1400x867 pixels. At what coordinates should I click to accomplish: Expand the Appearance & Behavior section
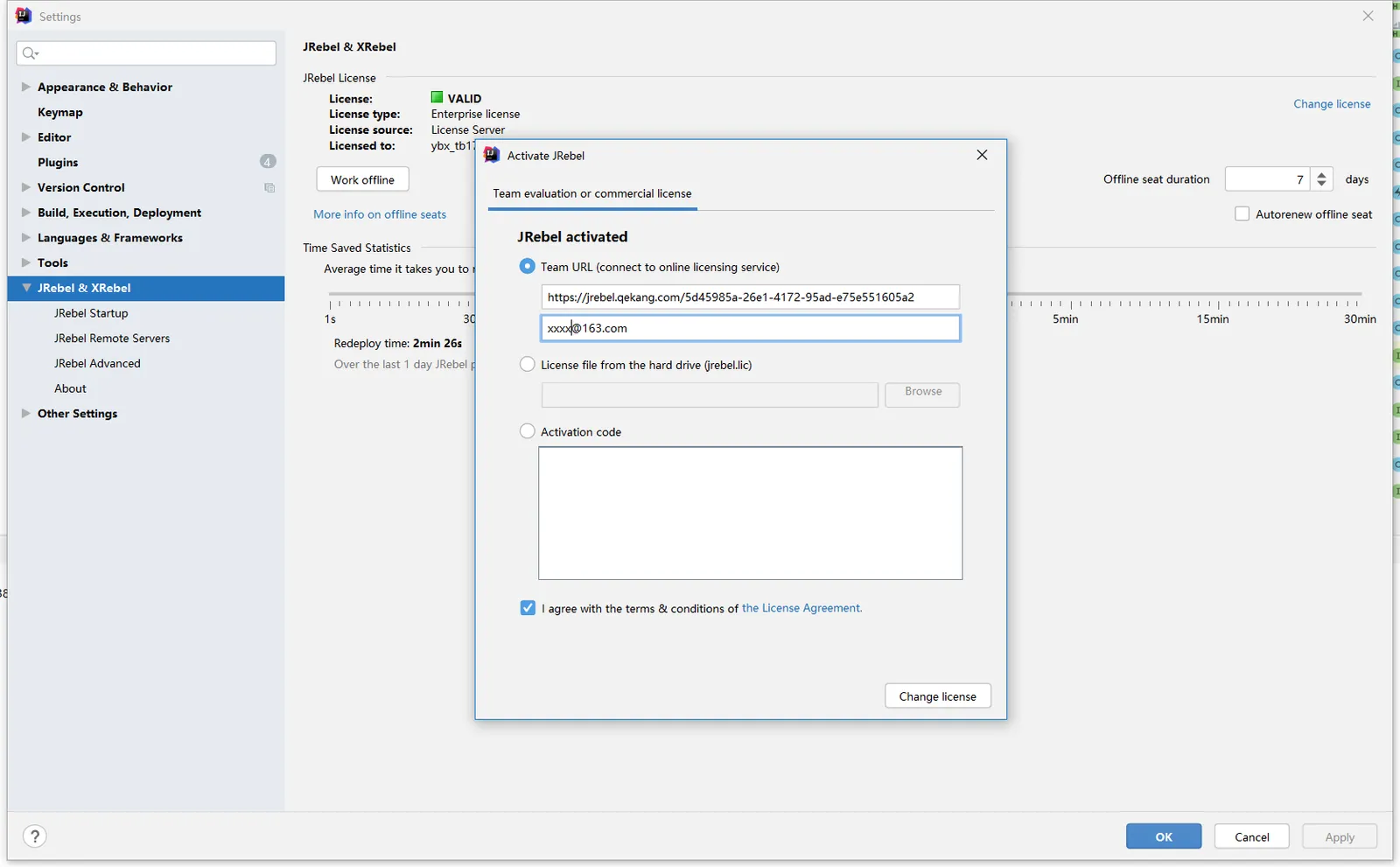tap(25, 87)
